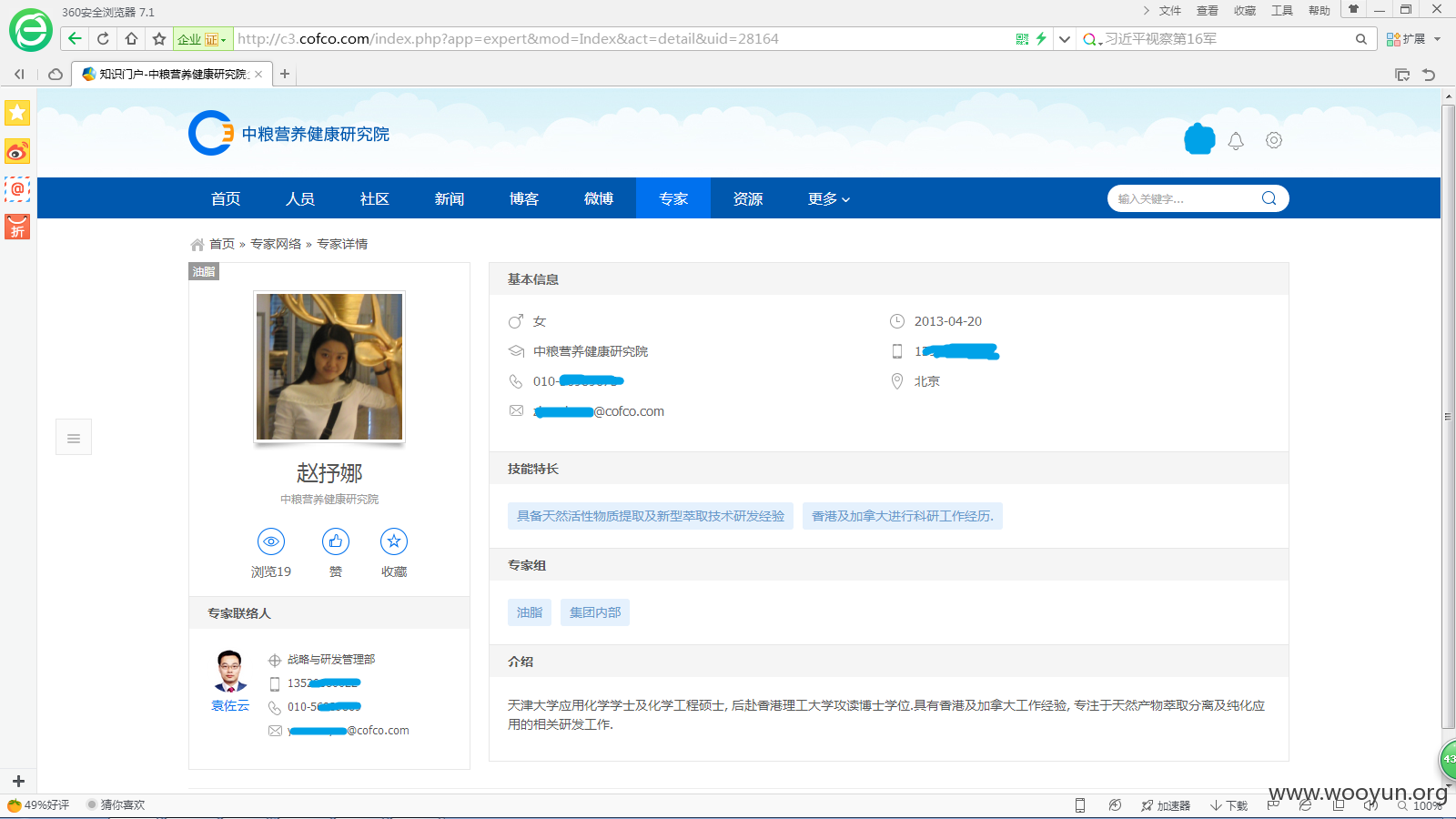The height and width of the screenshot is (819, 1456).
Task: Open the 文件 browser menu
Action: (x=1170, y=11)
